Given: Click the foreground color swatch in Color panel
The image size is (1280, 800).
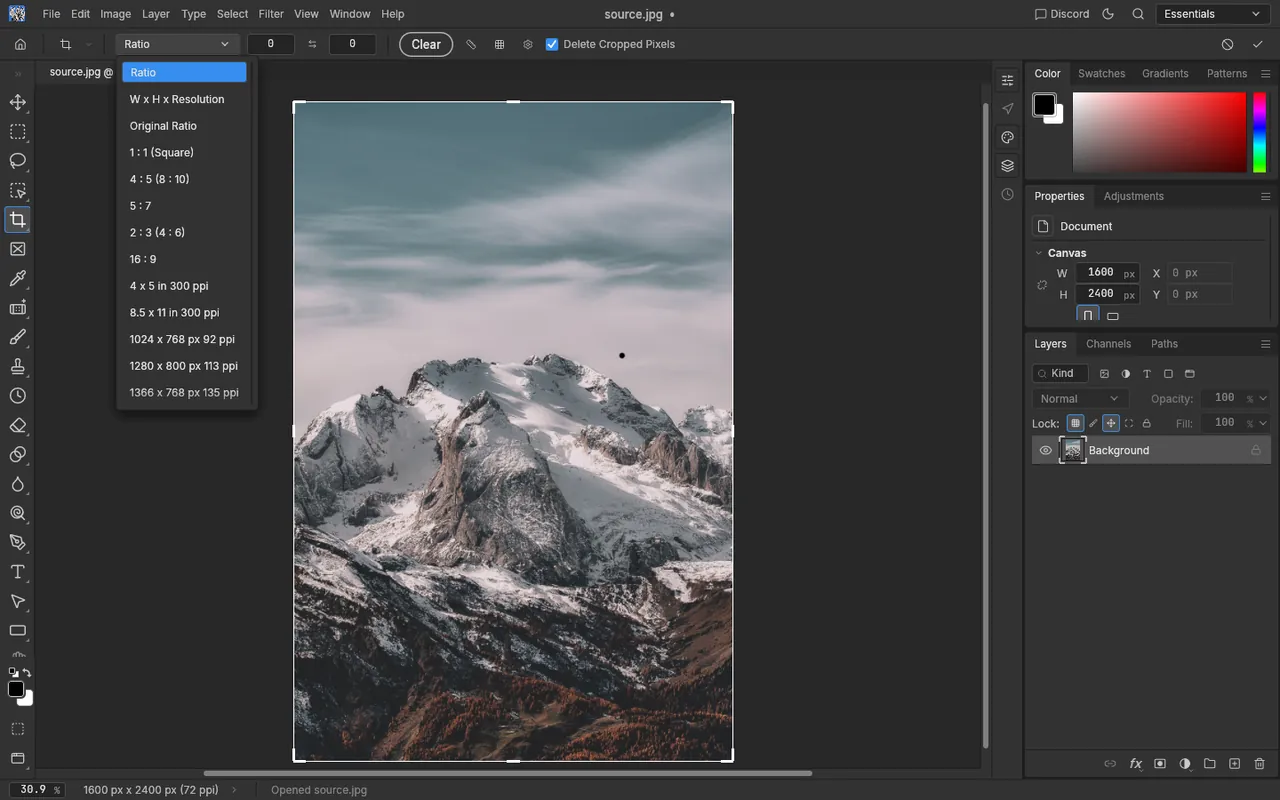Looking at the screenshot, I should click(1044, 104).
